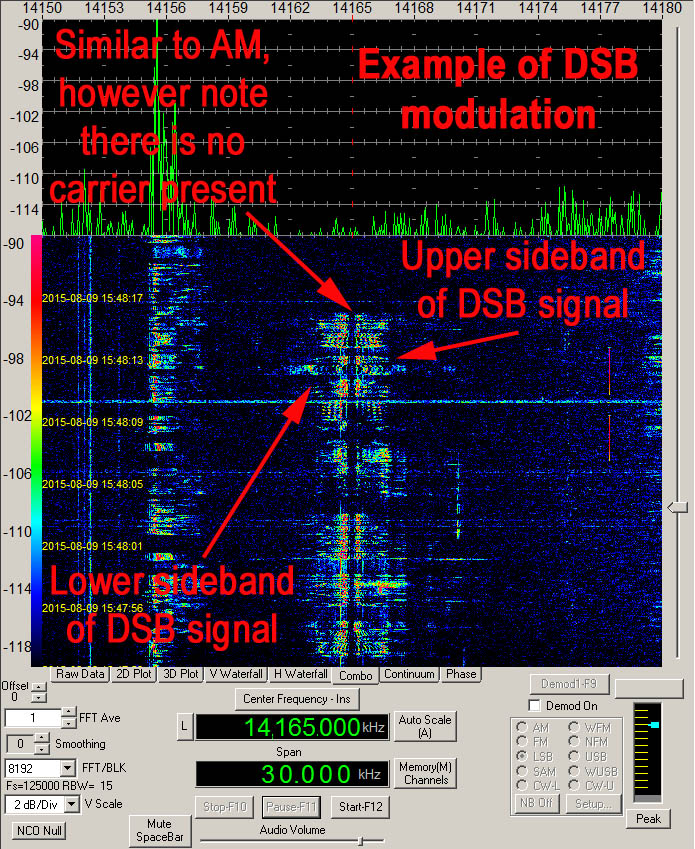Click the Auto Scale (A) button
The width and height of the screenshot is (695, 849).
425,726
